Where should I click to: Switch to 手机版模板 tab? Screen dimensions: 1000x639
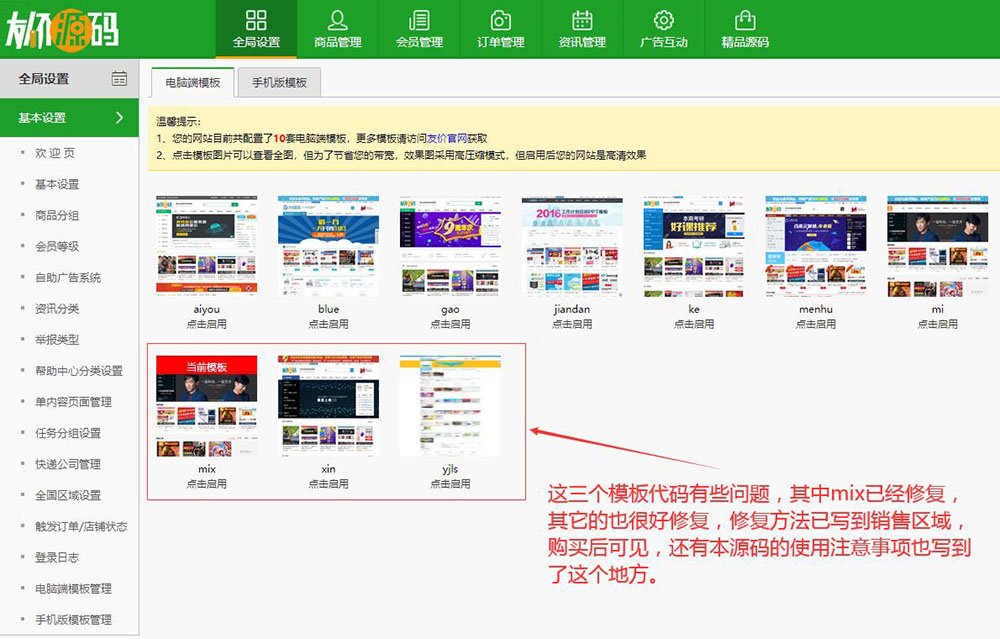(x=279, y=82)
